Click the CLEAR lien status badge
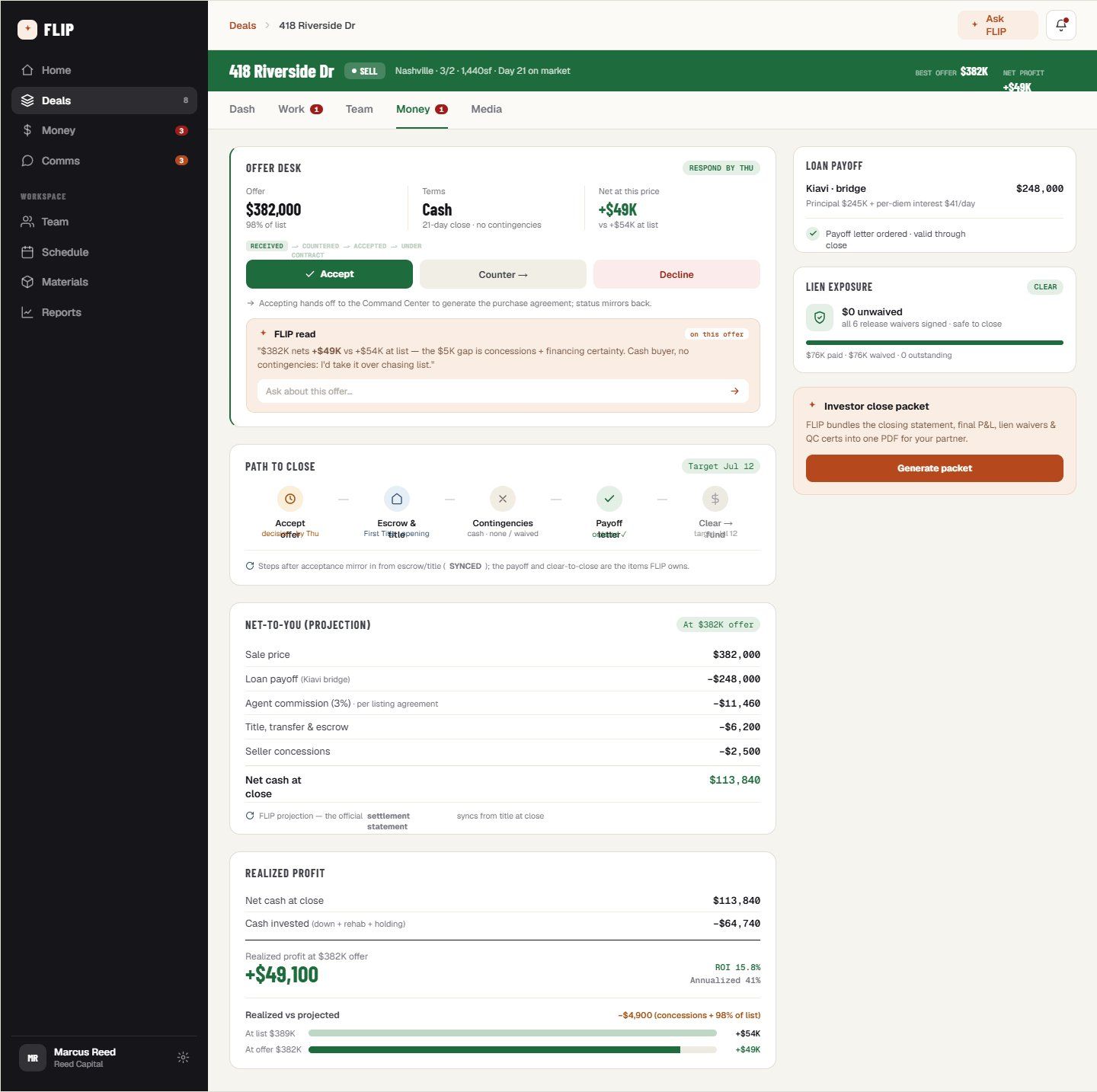1097x1092 pixels. (x=1045, y=287)
